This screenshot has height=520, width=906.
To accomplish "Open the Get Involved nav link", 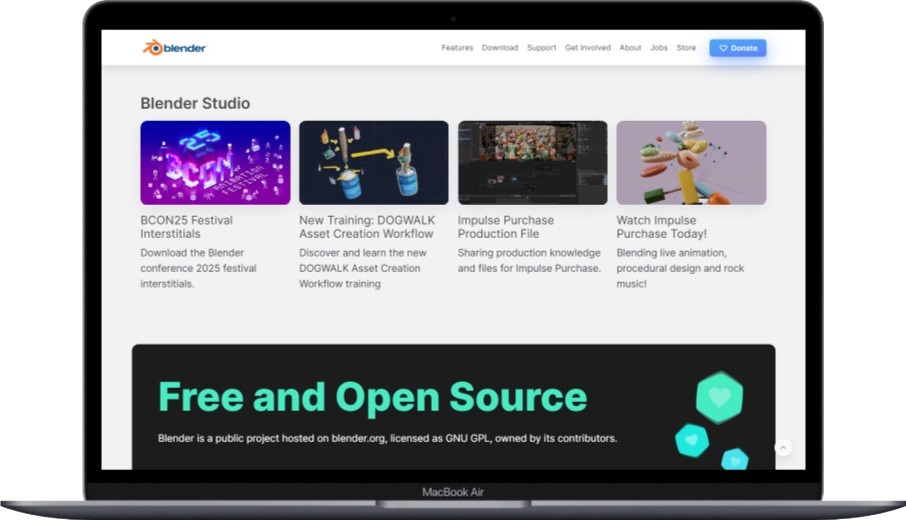I will (x=588, y=48).
